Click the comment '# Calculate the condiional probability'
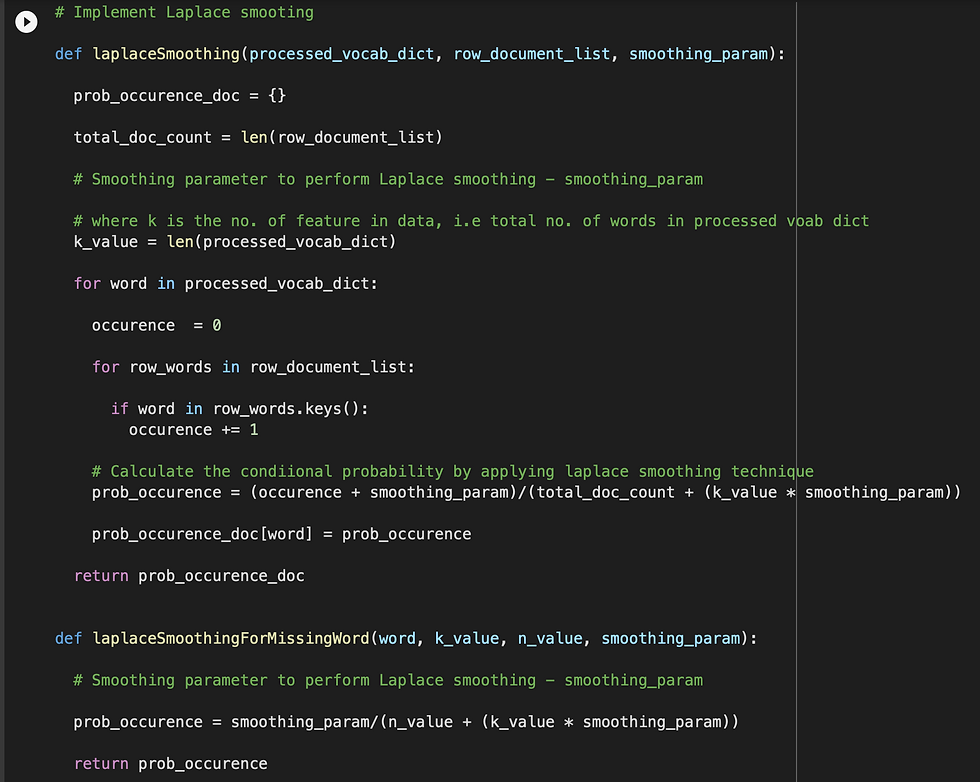 click(453, 471)
